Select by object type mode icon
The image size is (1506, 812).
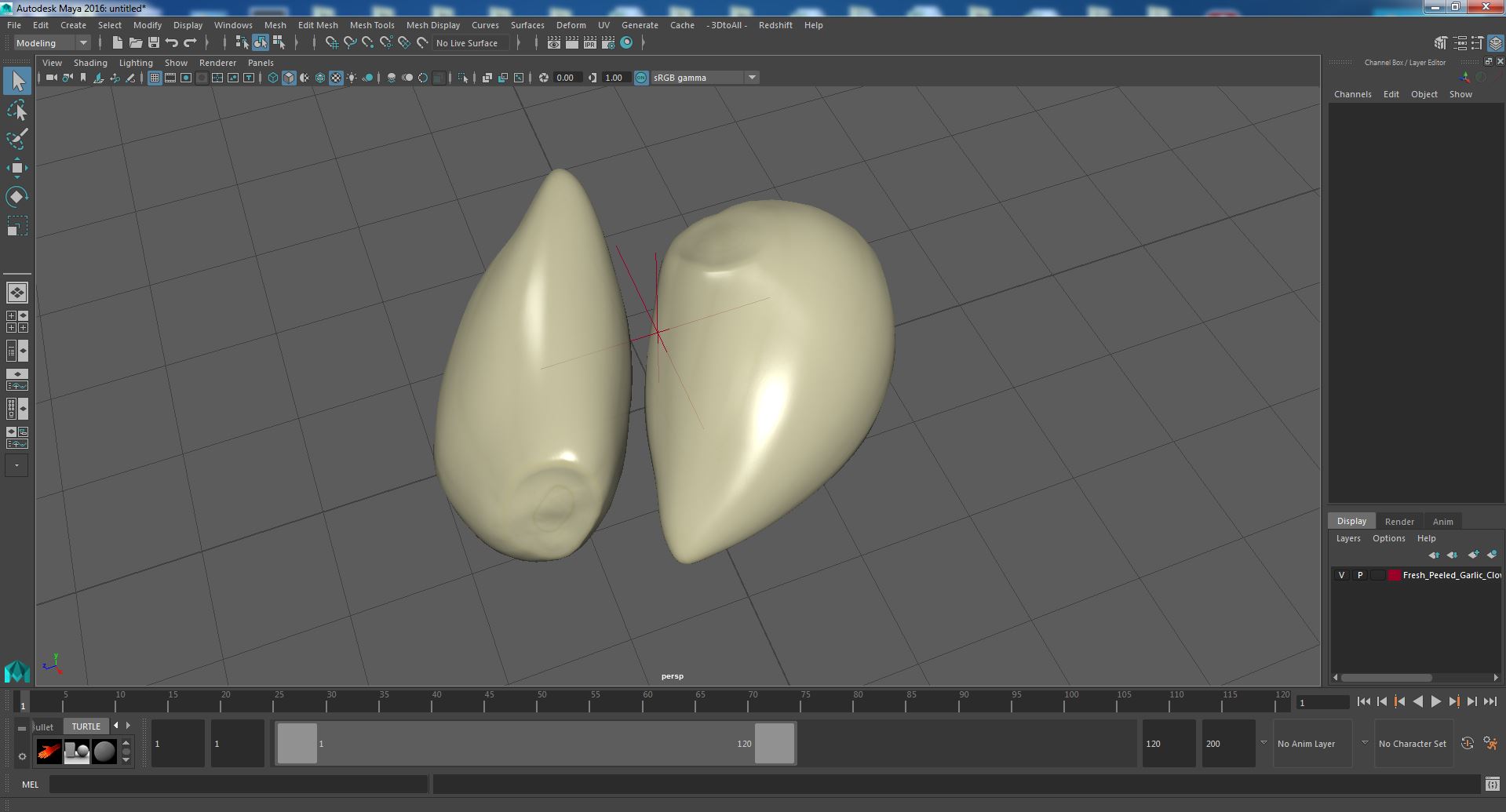point(260,42)
